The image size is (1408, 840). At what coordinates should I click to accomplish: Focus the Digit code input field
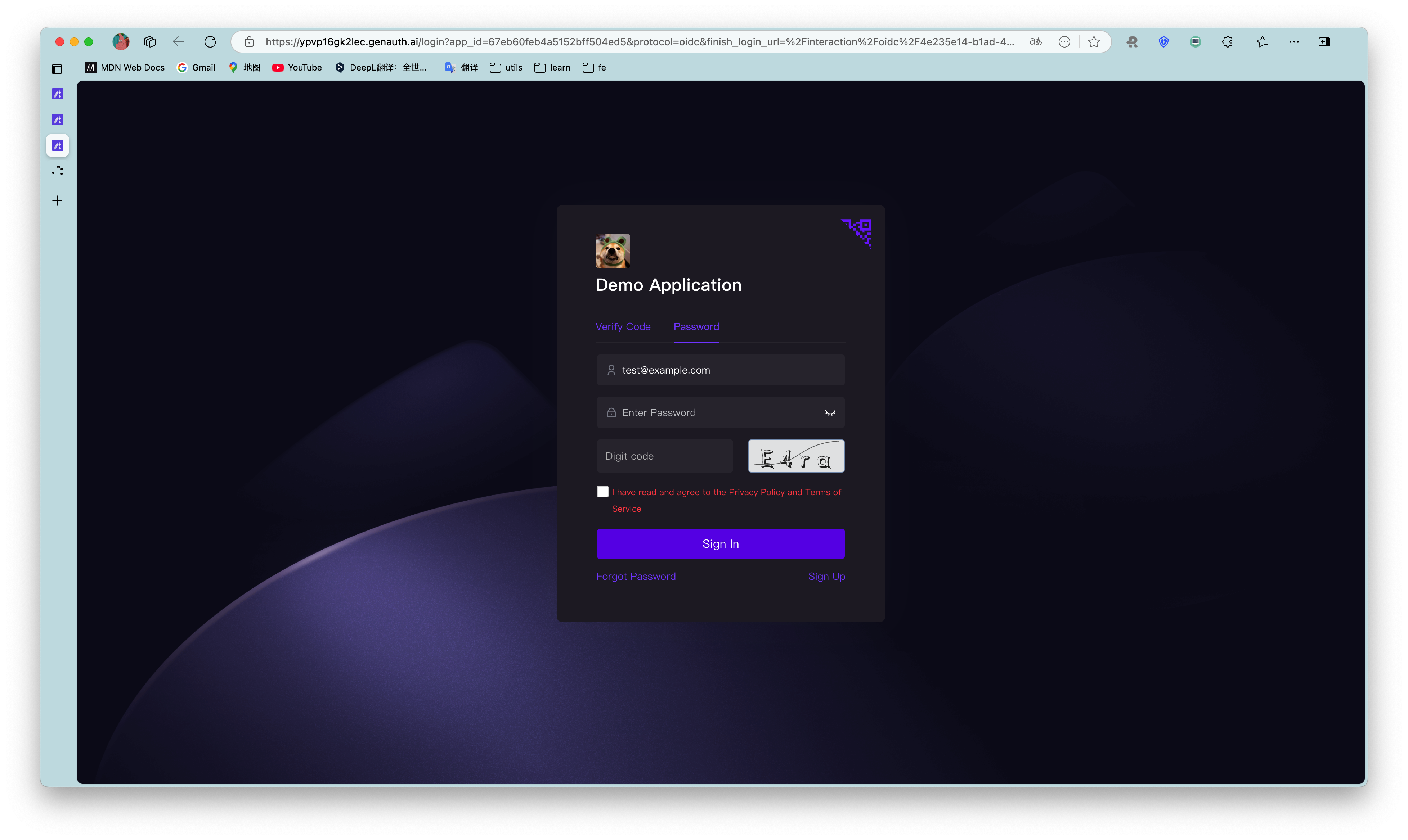click(x=664, y=456)
